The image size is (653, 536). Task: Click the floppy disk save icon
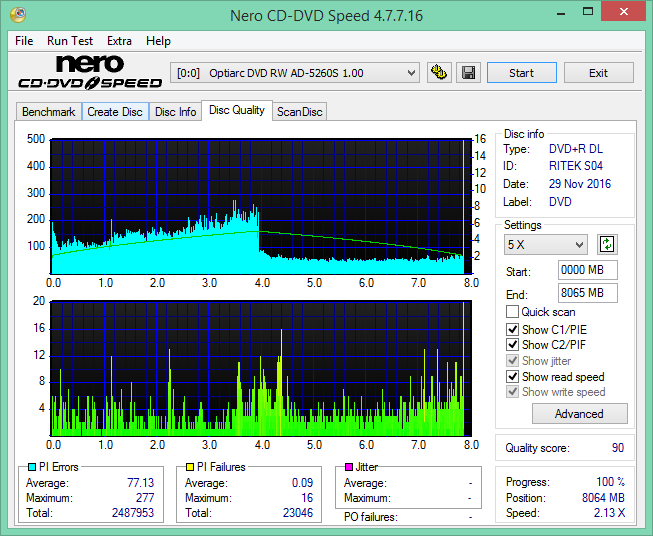click(469, 73)
